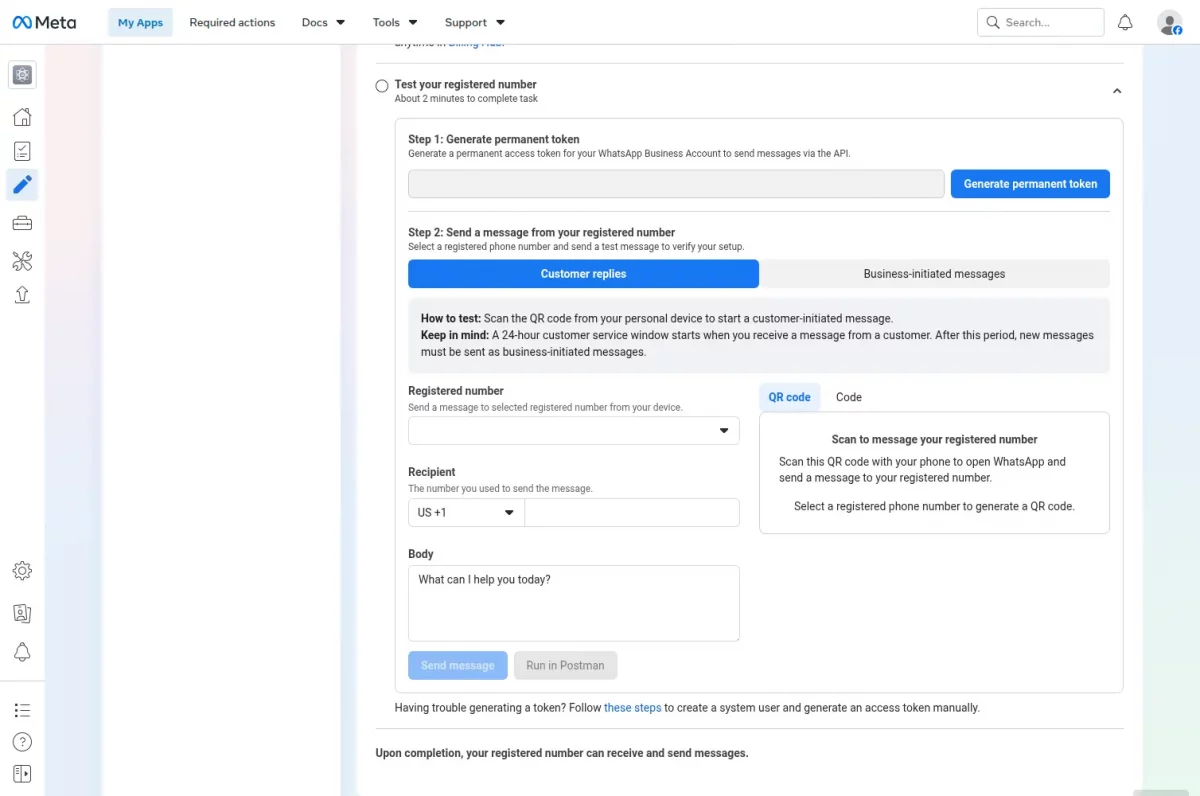
Task: Select the Test your registered number radio
Action: coord(382,86)
